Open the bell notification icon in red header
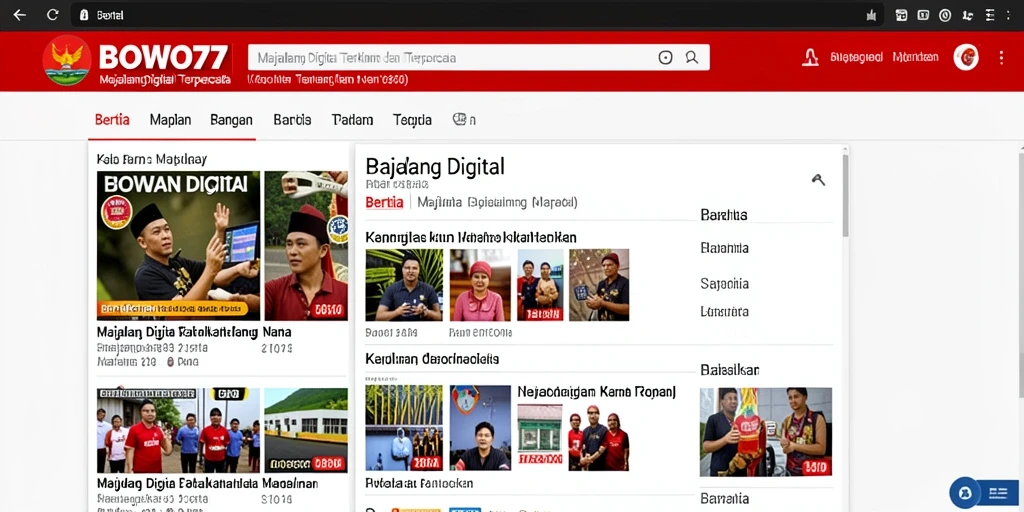1024x512 pixels. click(x=810, y=57)
